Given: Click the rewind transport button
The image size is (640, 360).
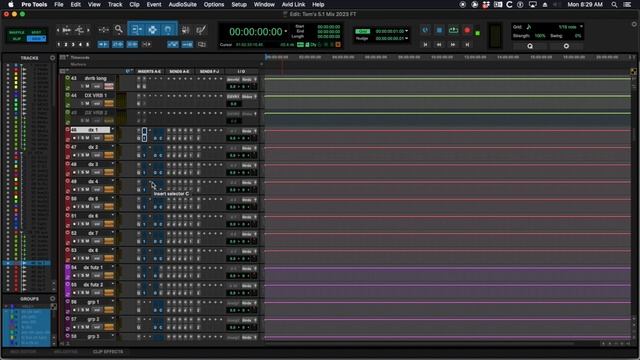Looking at the screenshot, I should [x=439, y=44].
